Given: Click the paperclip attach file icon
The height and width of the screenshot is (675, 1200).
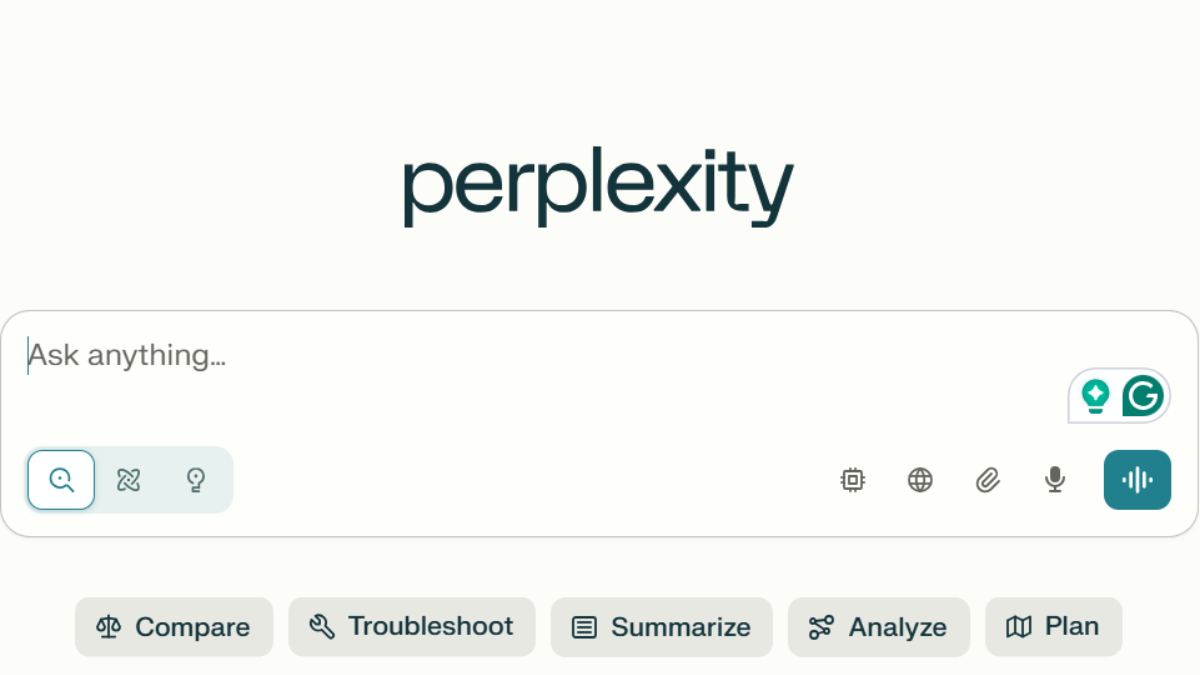Looking at the screenshot, I should (x=988, y=480).
